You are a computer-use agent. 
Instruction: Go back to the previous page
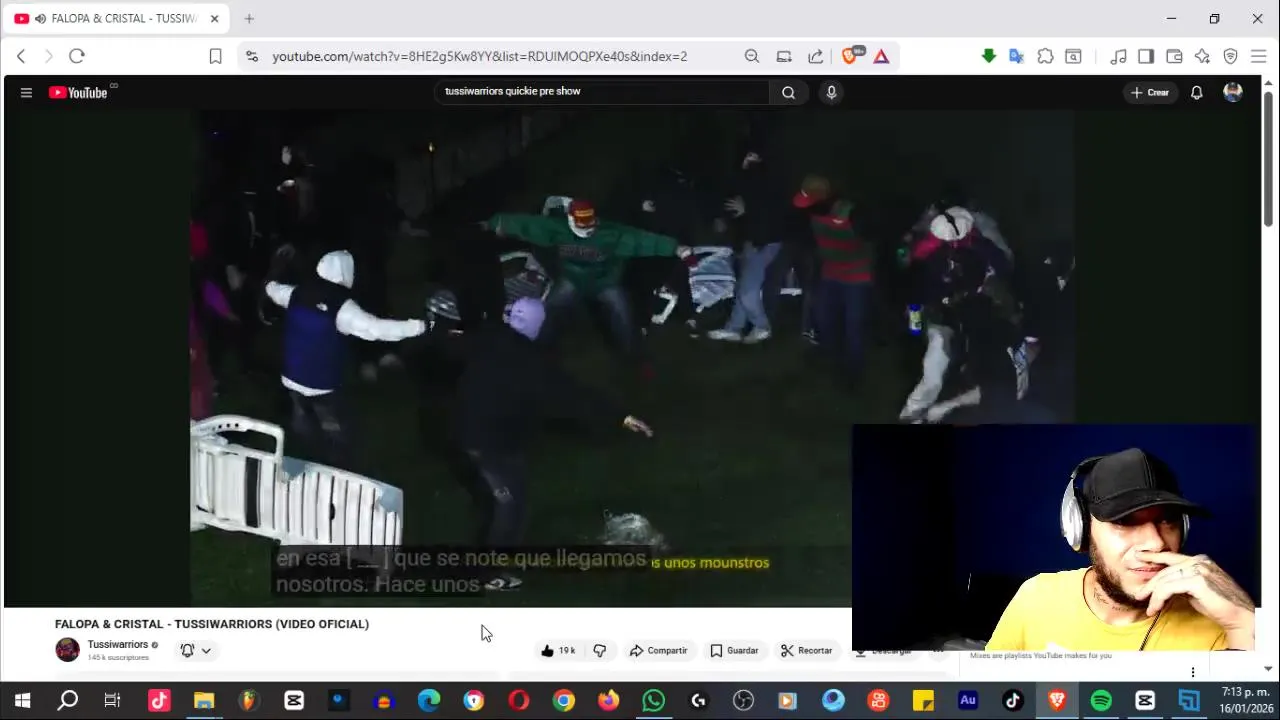click(21, 56)
